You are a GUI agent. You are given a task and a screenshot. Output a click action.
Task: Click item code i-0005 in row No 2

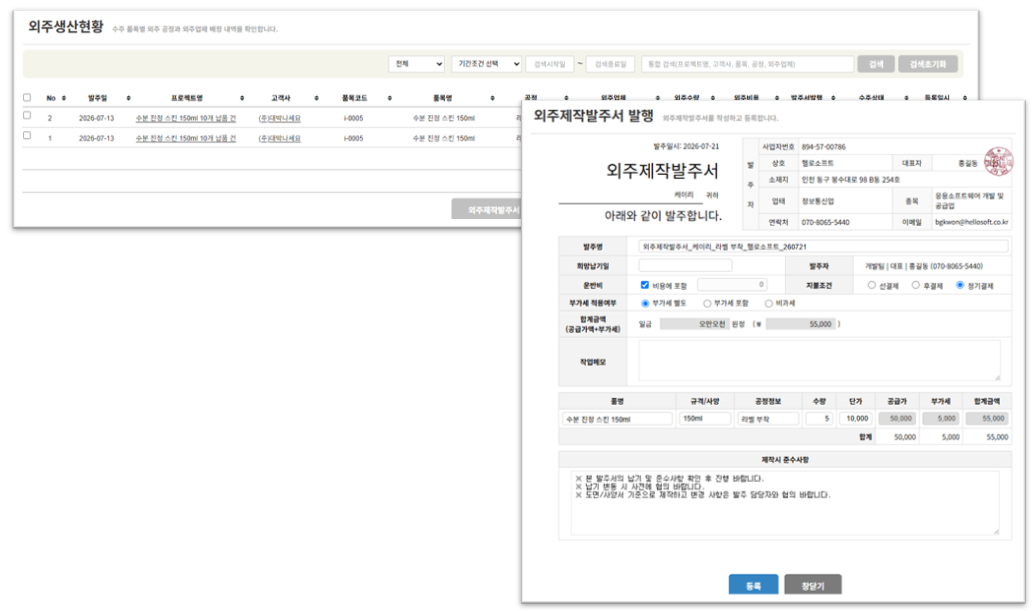point(353,118)
